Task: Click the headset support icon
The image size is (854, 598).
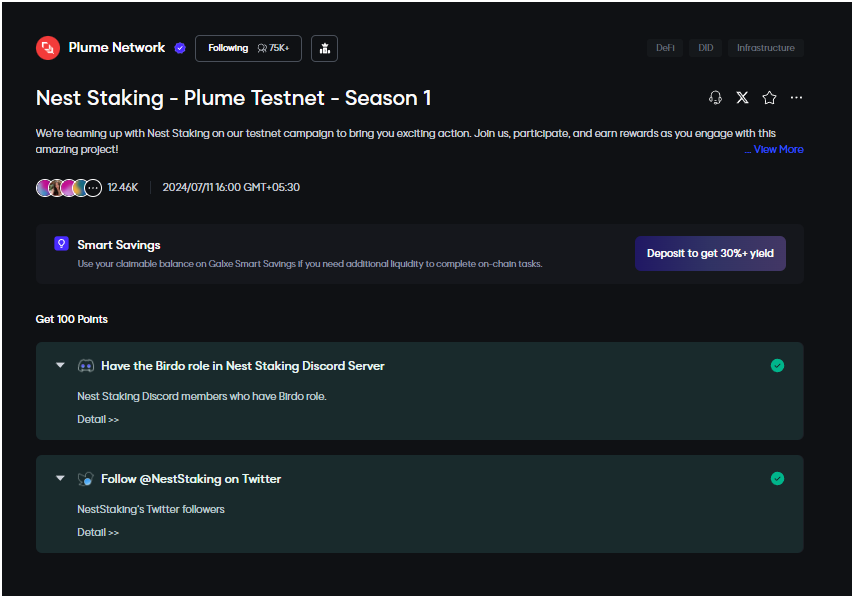Action: pyautogui.click(x=715, y=97)
